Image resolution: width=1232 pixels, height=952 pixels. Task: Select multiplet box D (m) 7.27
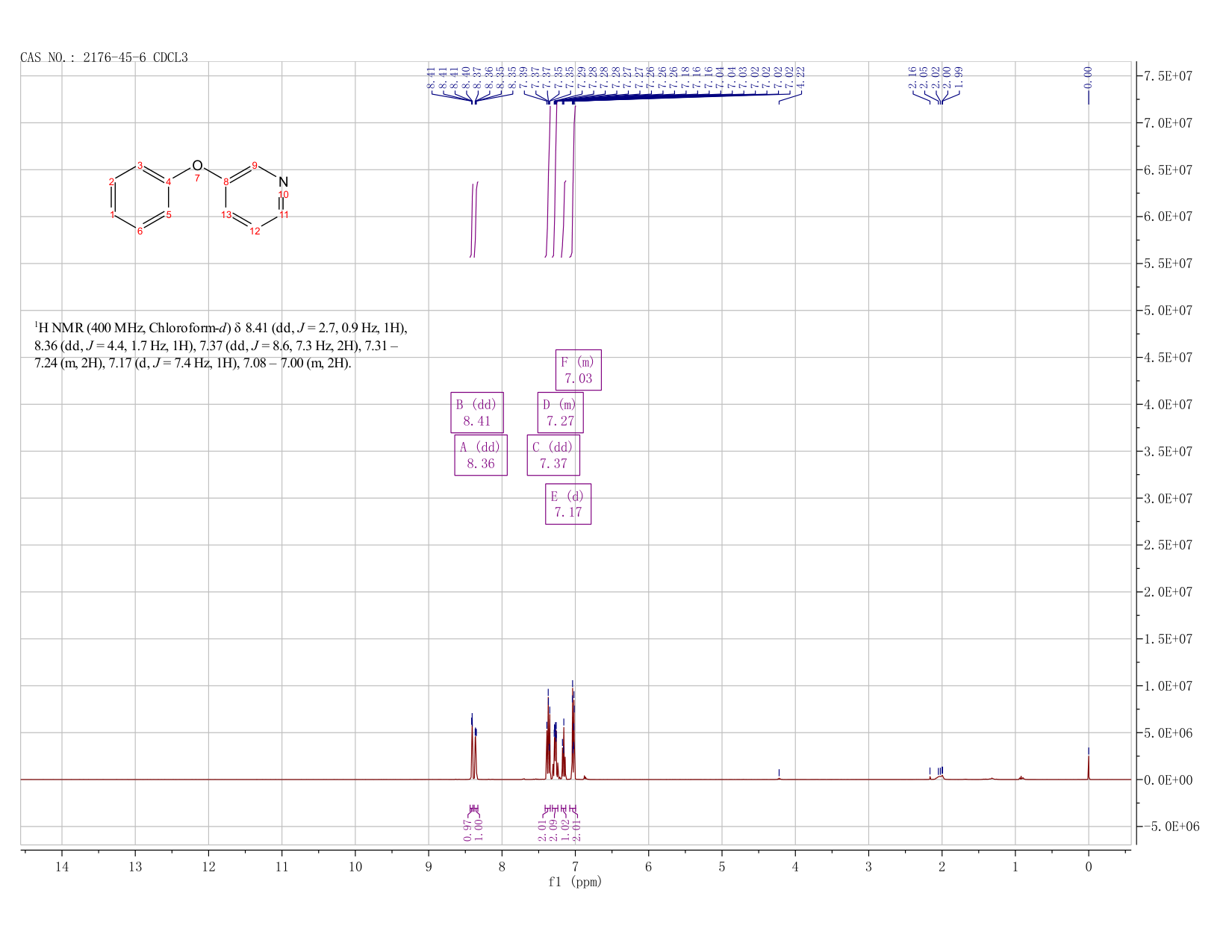(560, 413)
